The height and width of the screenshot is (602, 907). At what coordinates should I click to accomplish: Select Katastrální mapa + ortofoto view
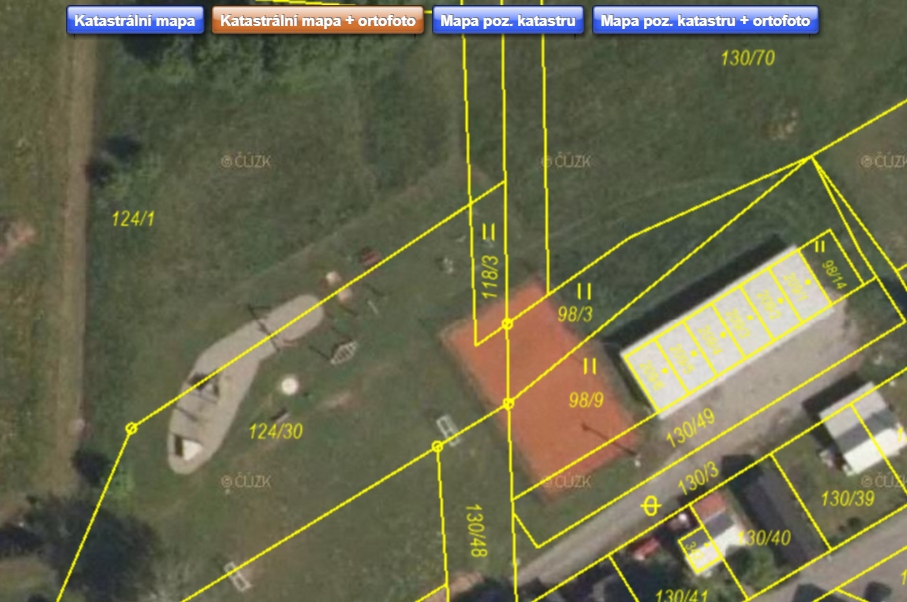tap(317, 21)
